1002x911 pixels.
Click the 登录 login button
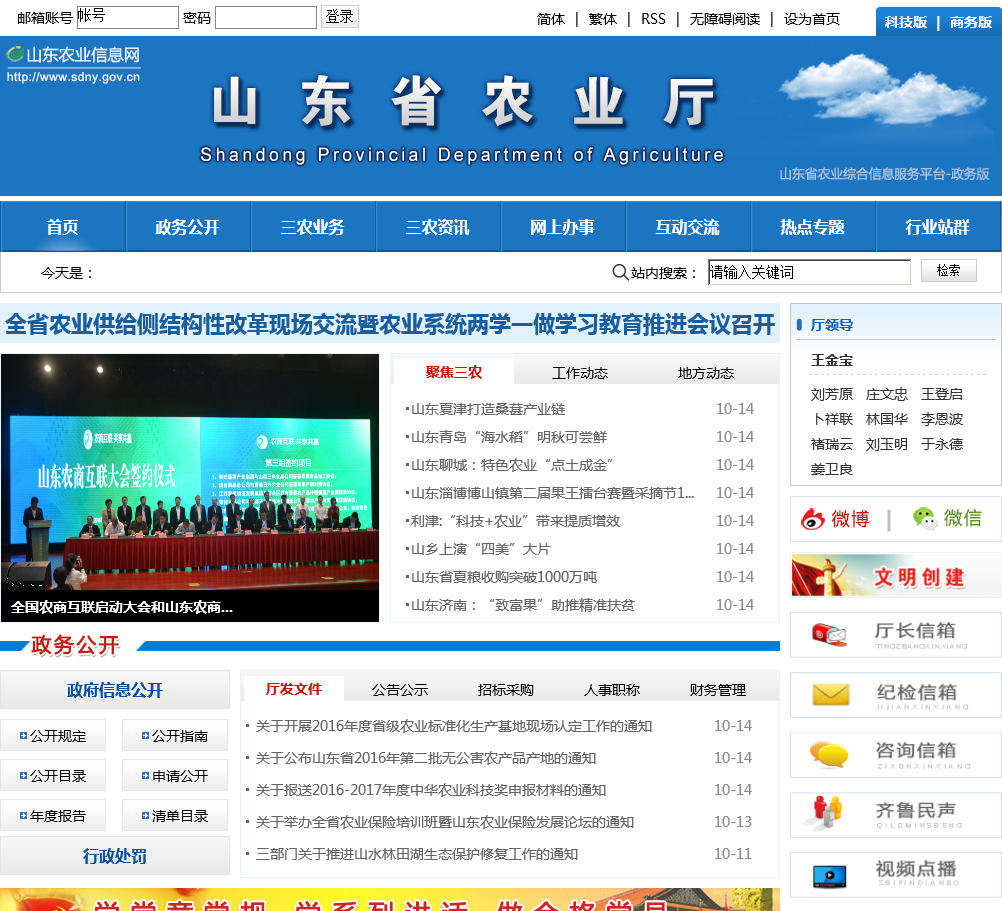pyautogui.click(x=339, y=17)
